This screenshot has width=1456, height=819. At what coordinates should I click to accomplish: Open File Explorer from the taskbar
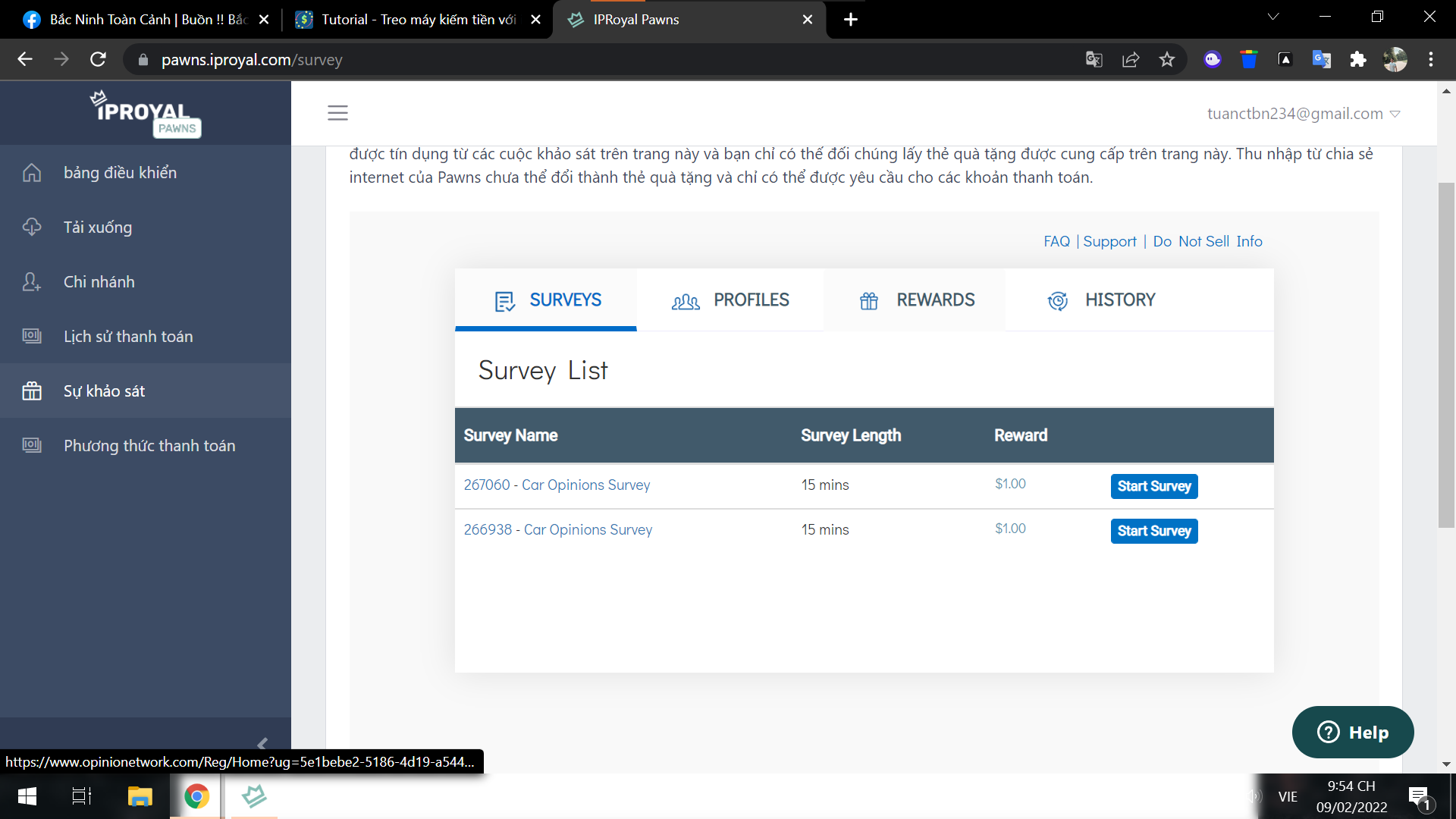[140, 796]
